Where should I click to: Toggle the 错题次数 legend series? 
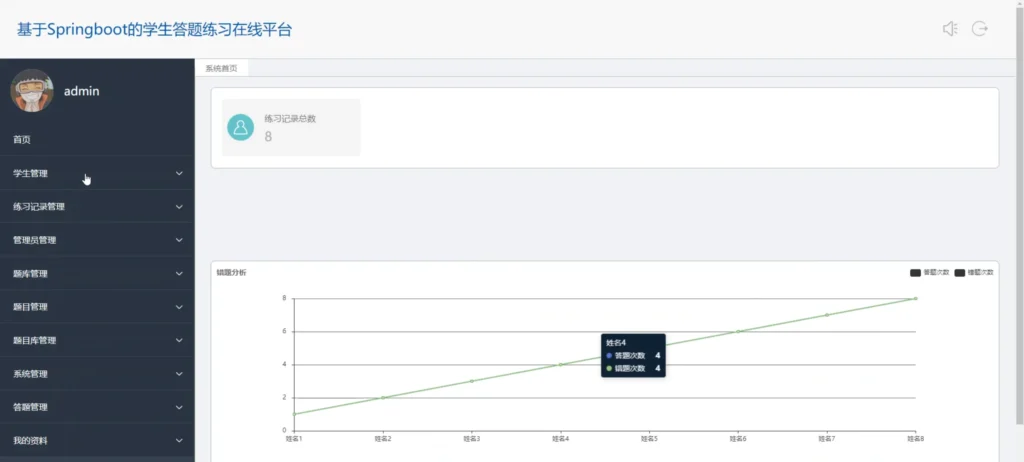974,273
